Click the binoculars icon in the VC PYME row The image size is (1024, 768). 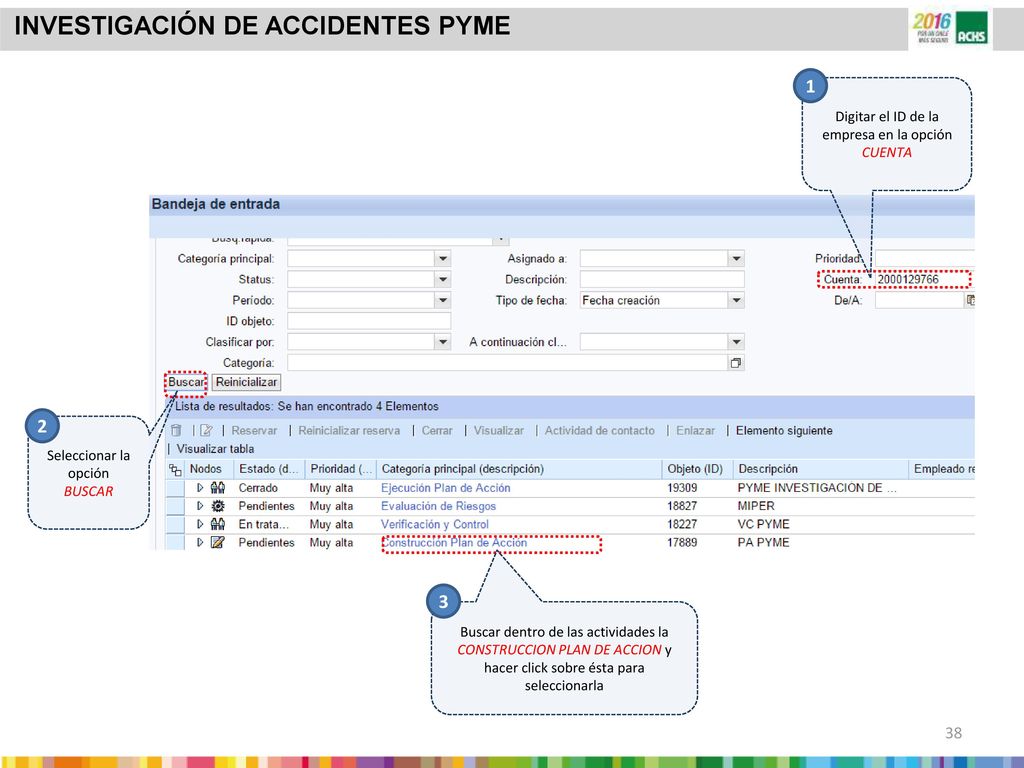(x=218, y=524)
